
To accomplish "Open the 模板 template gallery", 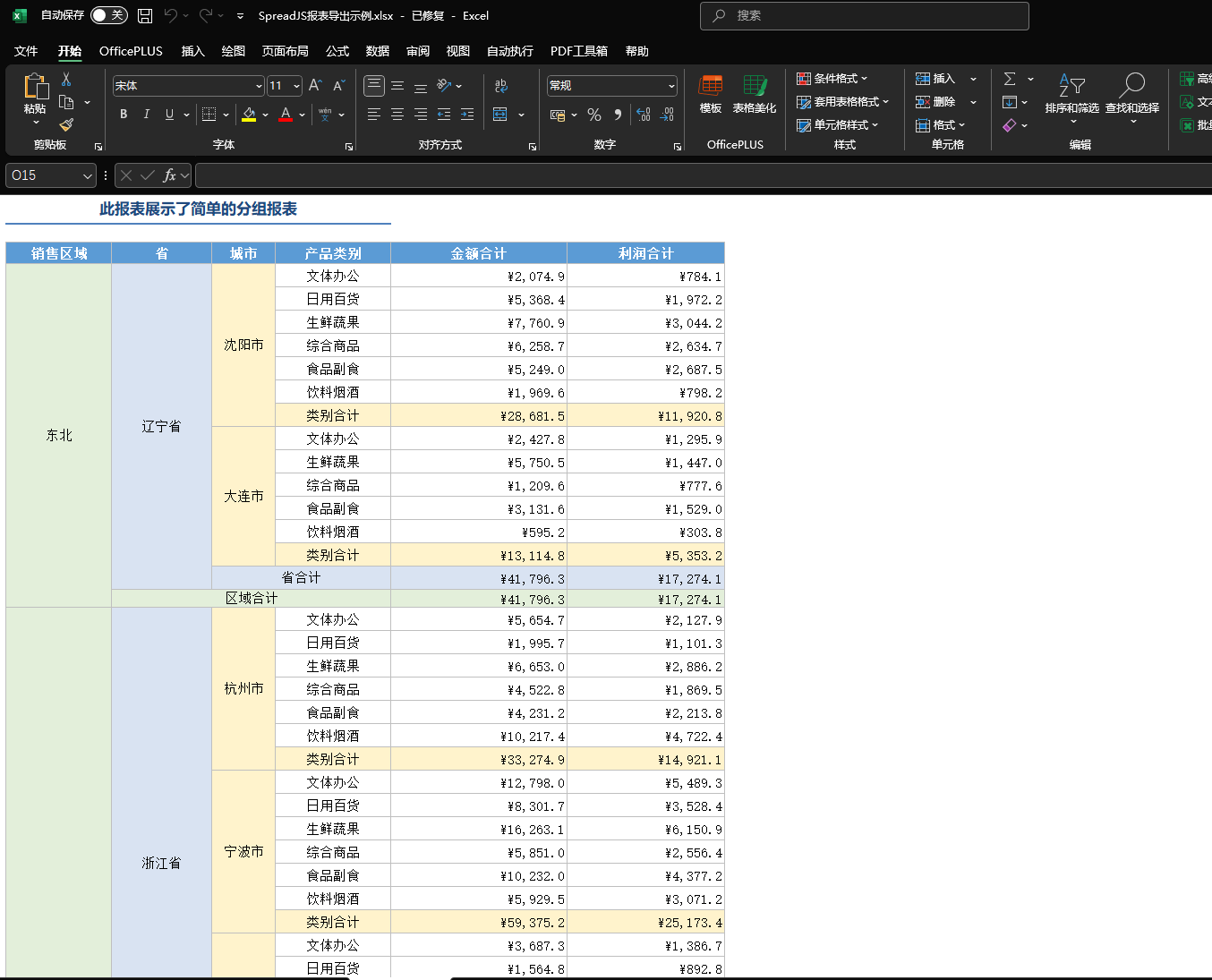I will tap(711, 94).
